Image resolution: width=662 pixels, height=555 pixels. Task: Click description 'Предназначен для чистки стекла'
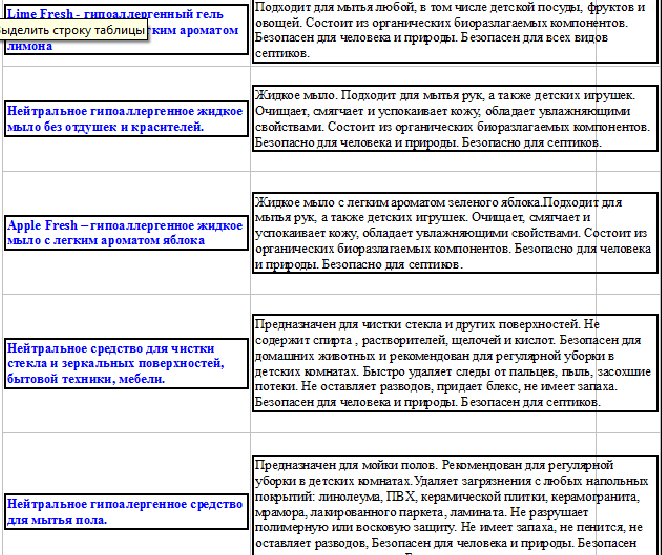click(455, 363)
